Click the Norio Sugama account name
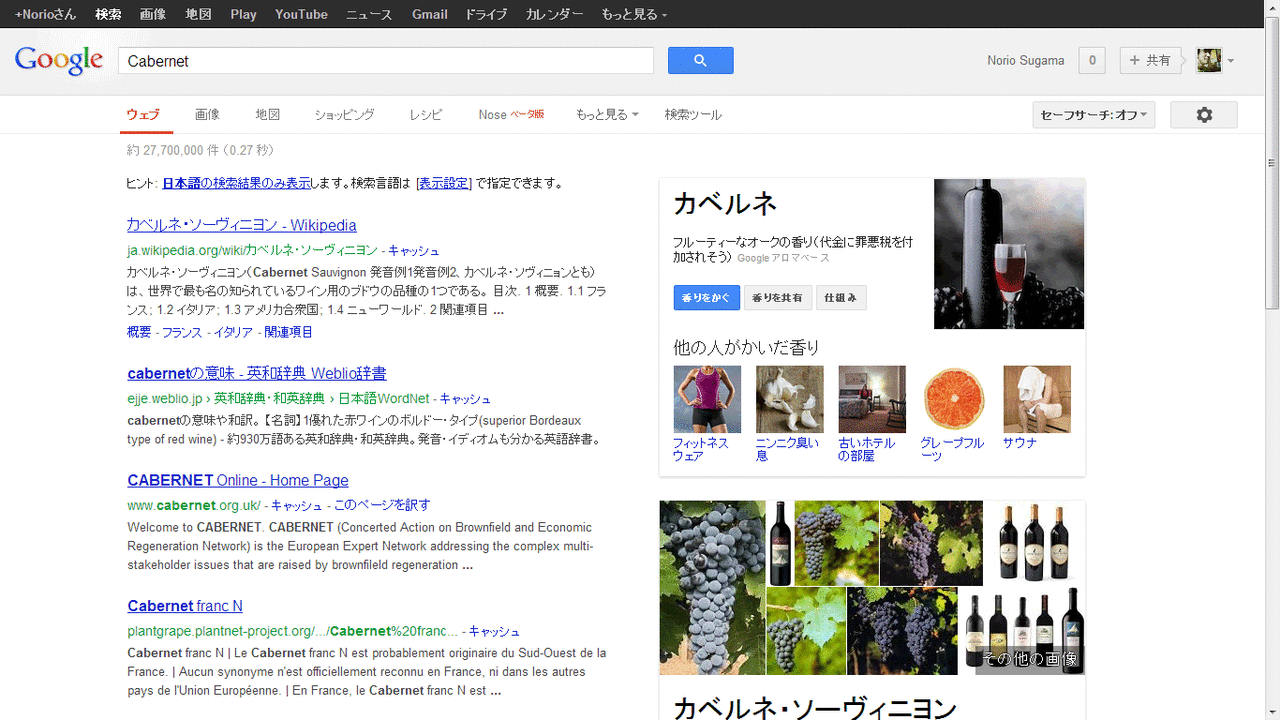 (x=1026, y=61)
